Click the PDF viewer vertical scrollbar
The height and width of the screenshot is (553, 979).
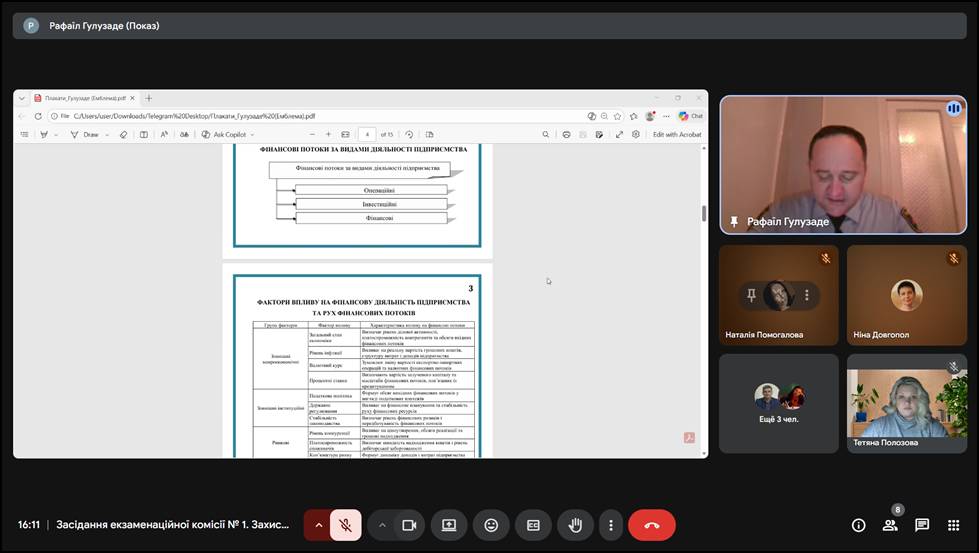(703, 214)
